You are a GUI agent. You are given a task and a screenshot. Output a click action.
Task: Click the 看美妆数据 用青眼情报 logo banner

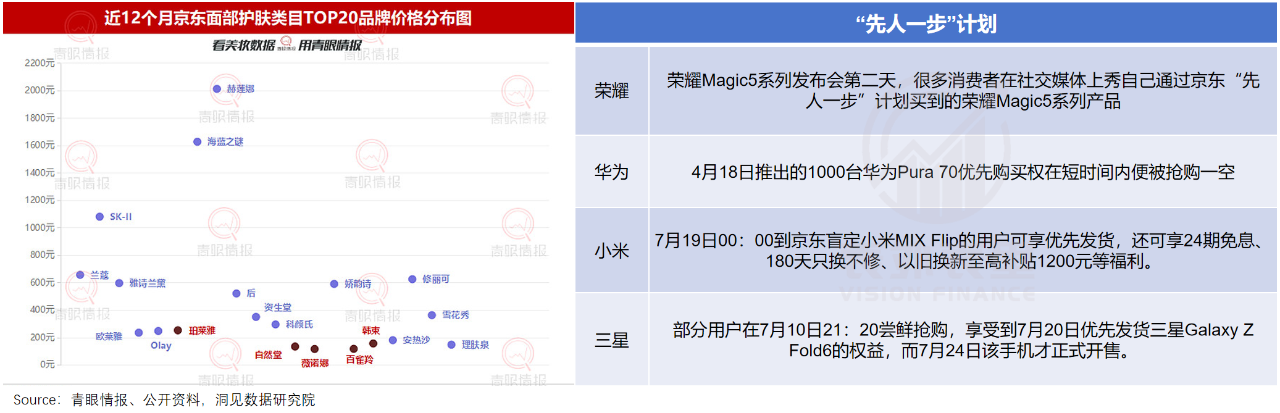287,45
